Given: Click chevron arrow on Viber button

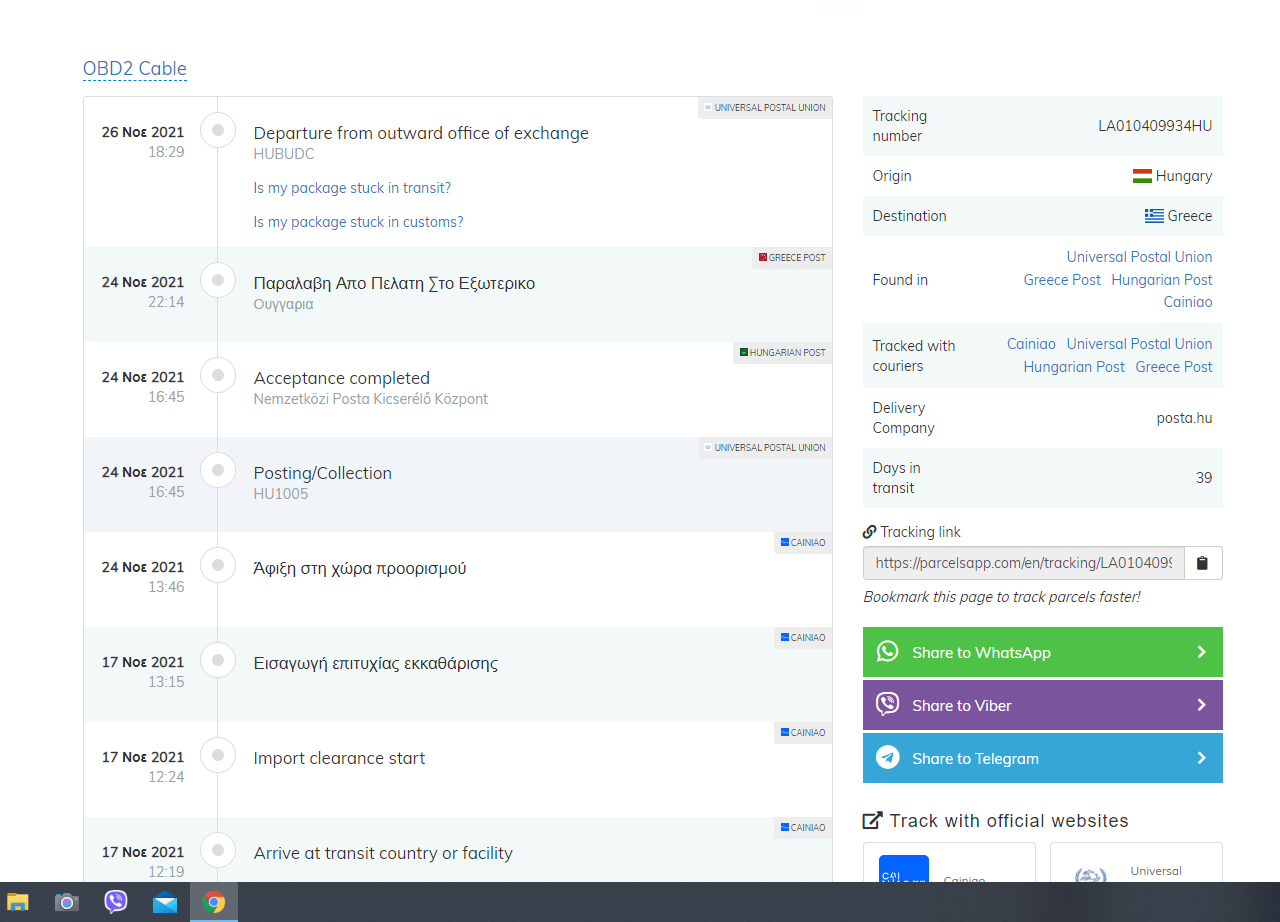Looking at the screenshot, I should pyautogui.click(x=1202, y=705).
